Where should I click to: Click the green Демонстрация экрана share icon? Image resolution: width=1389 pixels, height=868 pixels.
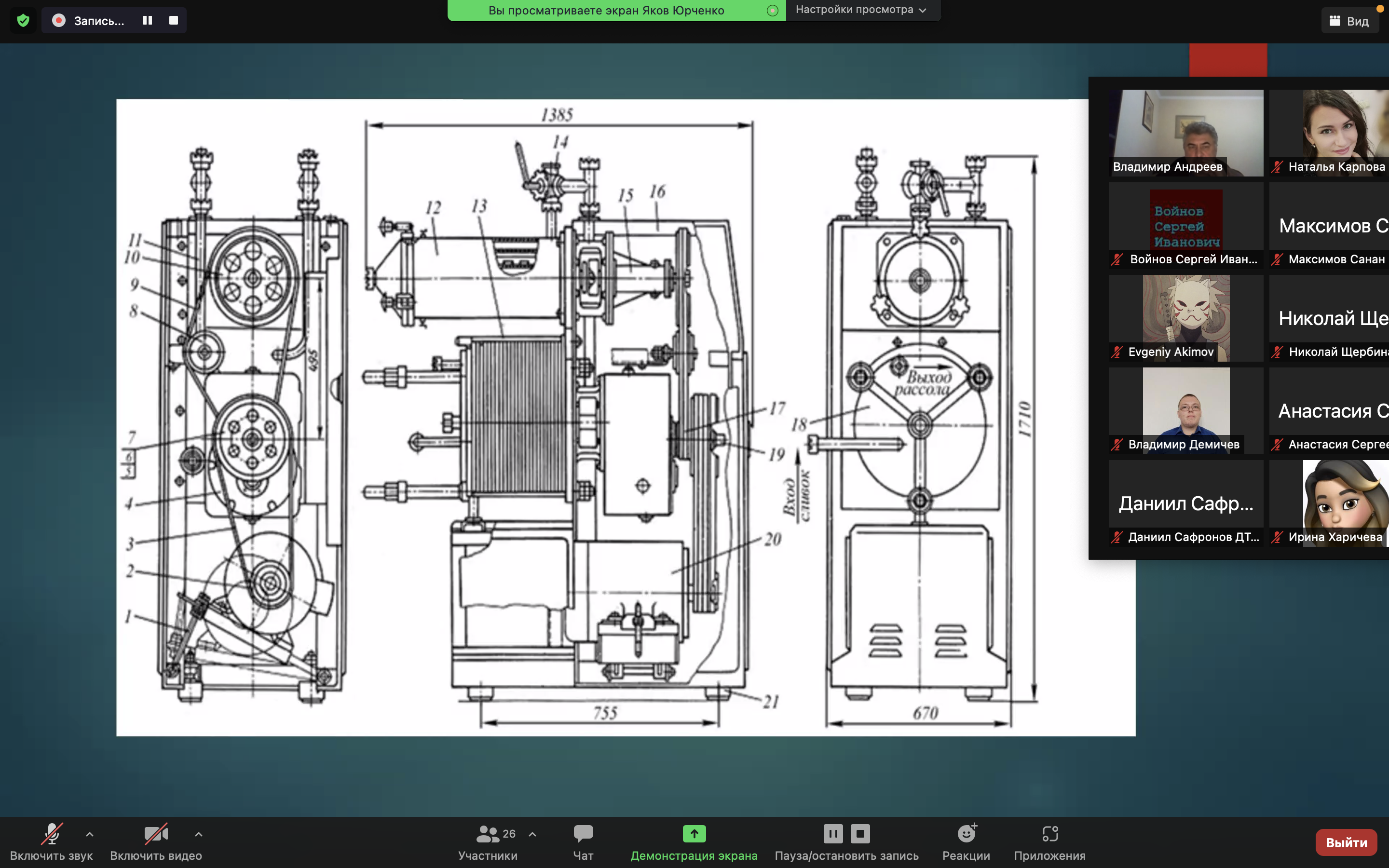point(694,834)
